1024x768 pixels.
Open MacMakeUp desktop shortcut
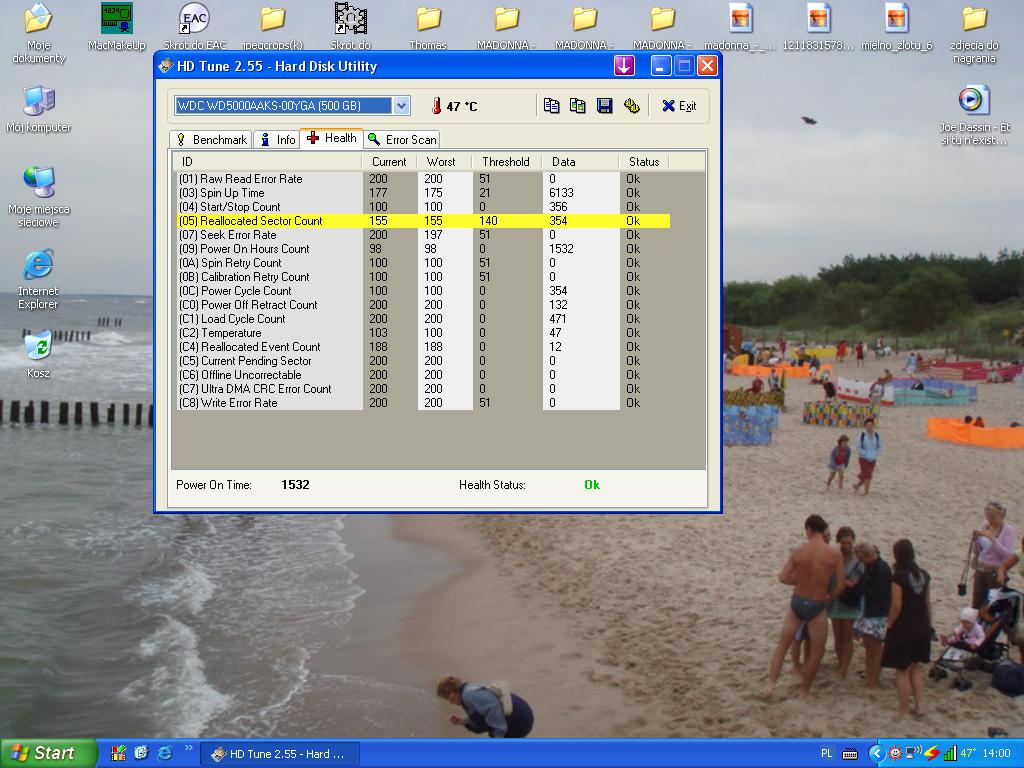point(117,26)
